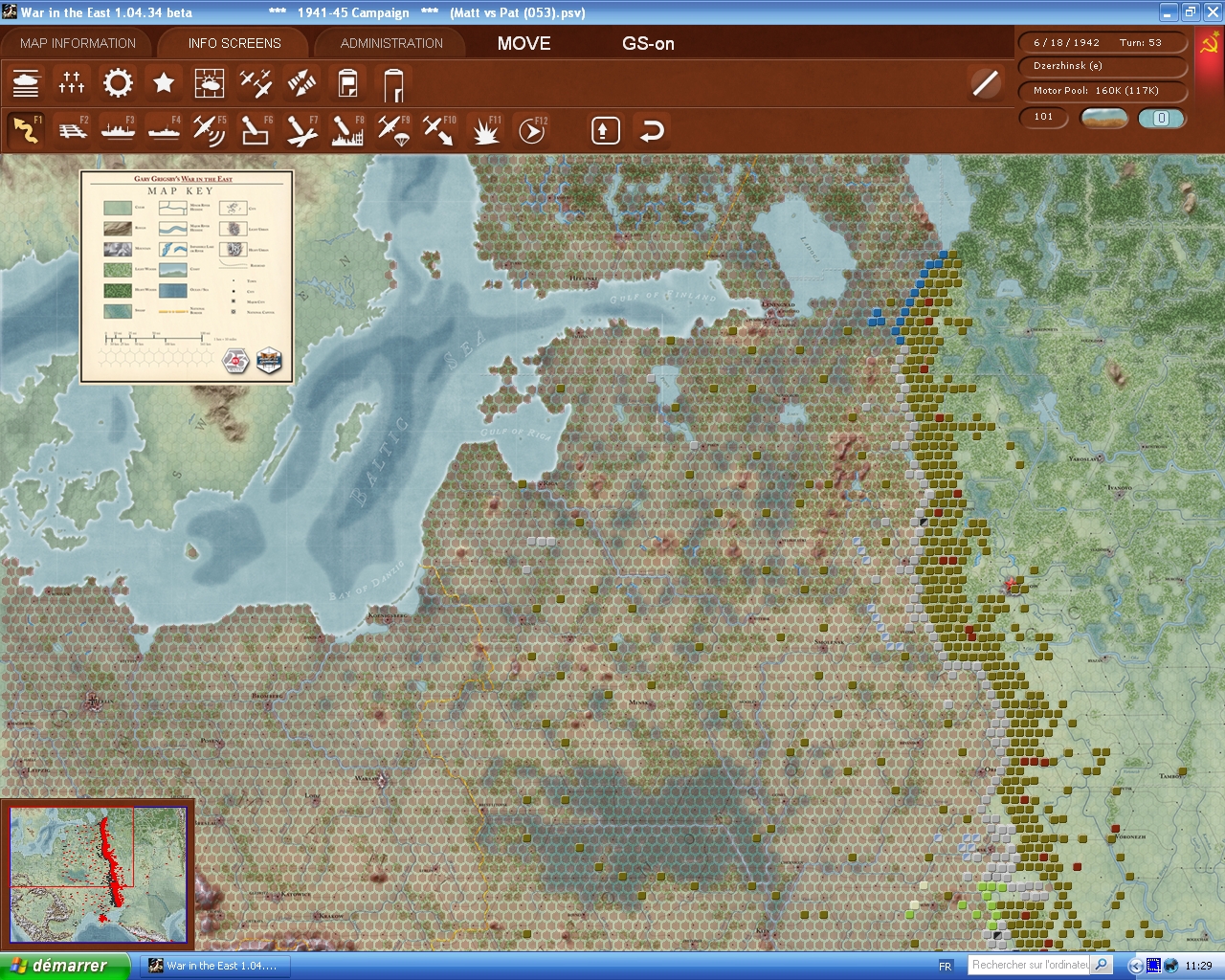Switch to INFO SCREENS tab
This screenshot has height=980, width=1225.
(234, 43)
